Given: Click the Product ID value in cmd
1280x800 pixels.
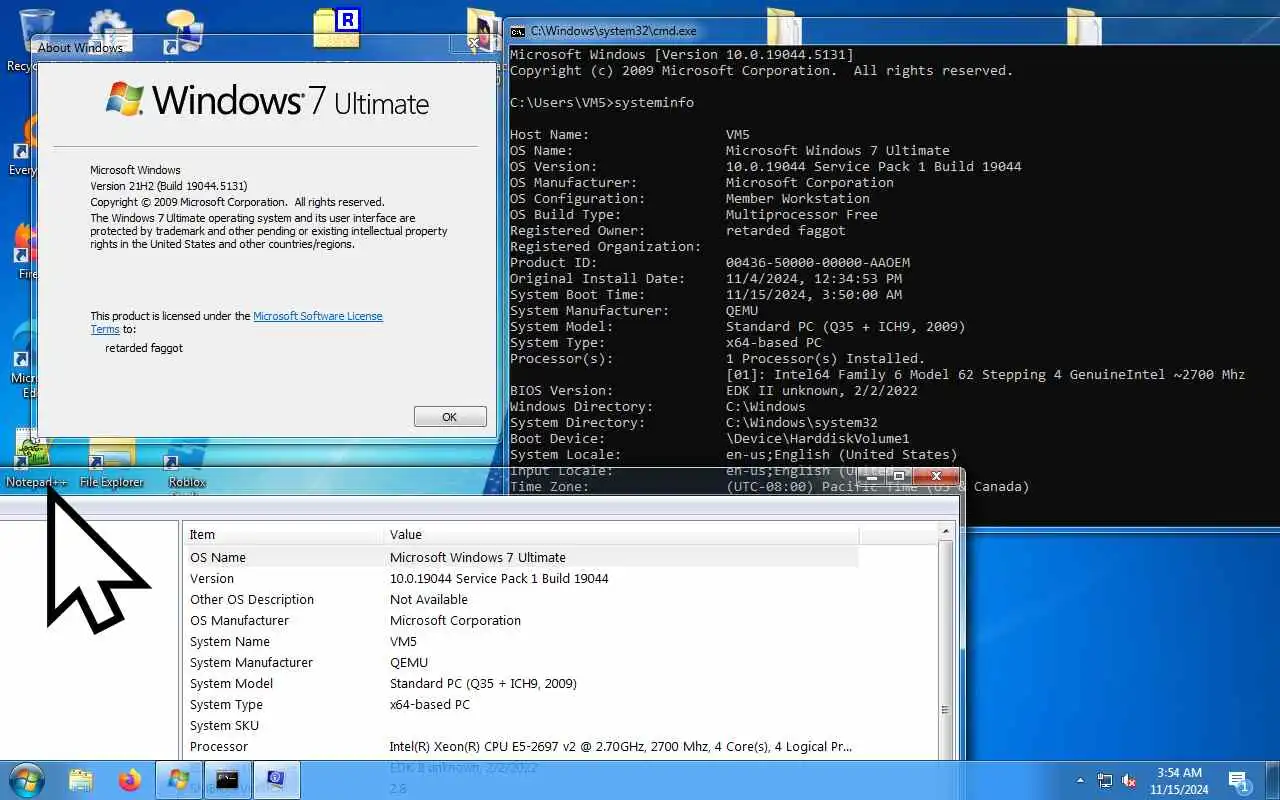Looking at the screenshot, I should (x=818, y=262).
